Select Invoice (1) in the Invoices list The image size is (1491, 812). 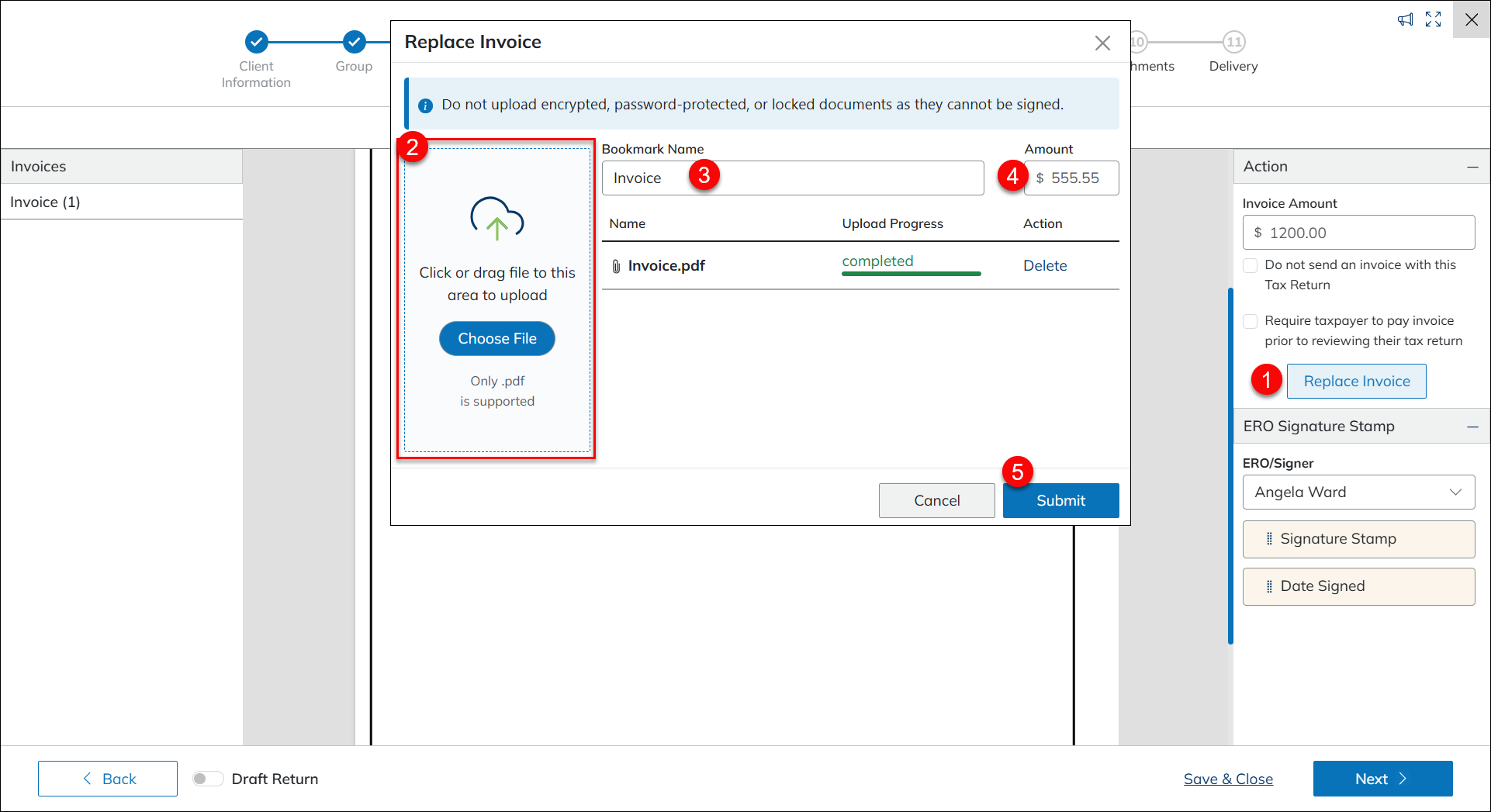coord(45,202)
